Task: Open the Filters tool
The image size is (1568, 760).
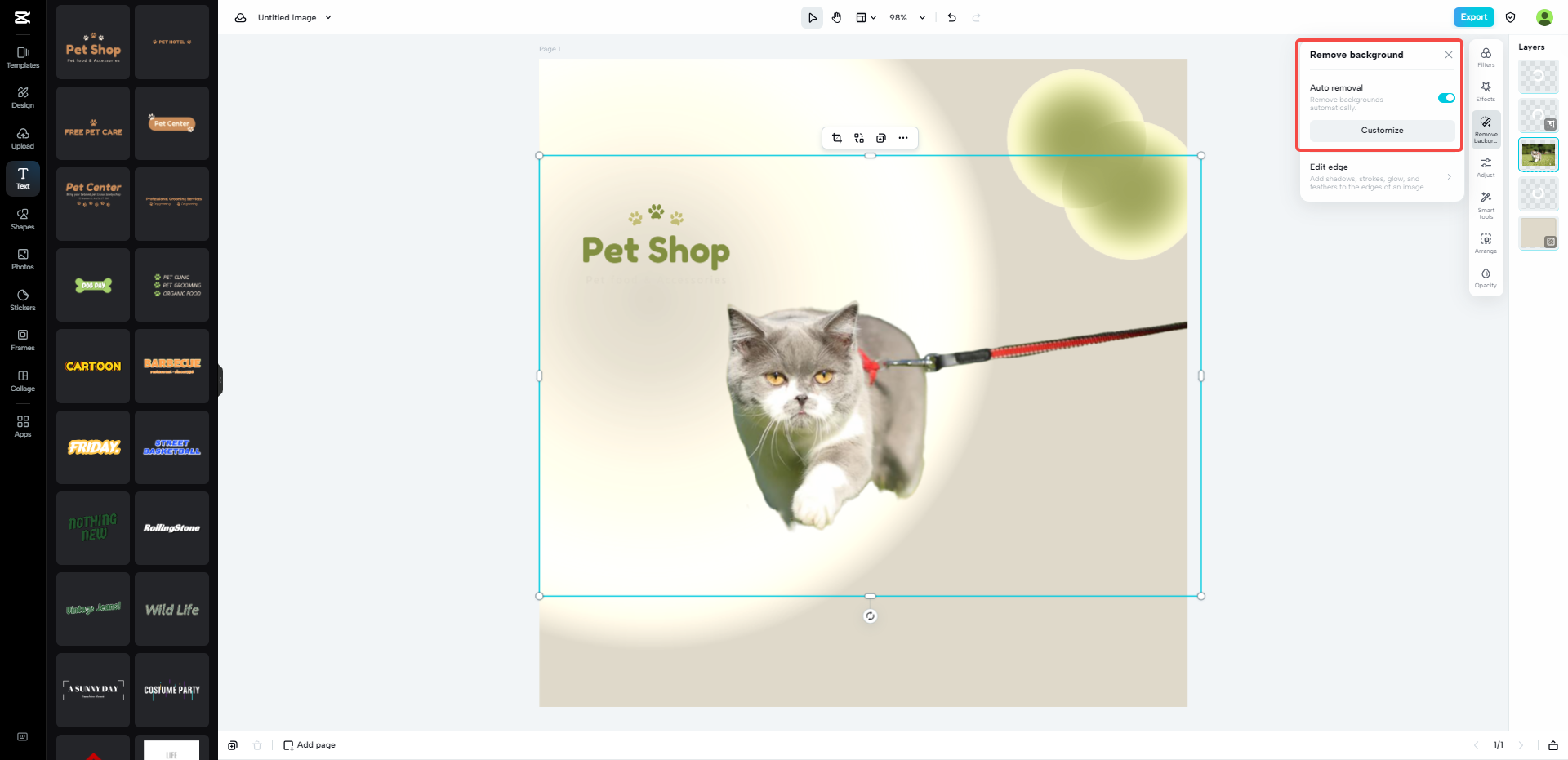Action: pos(1486,57)
